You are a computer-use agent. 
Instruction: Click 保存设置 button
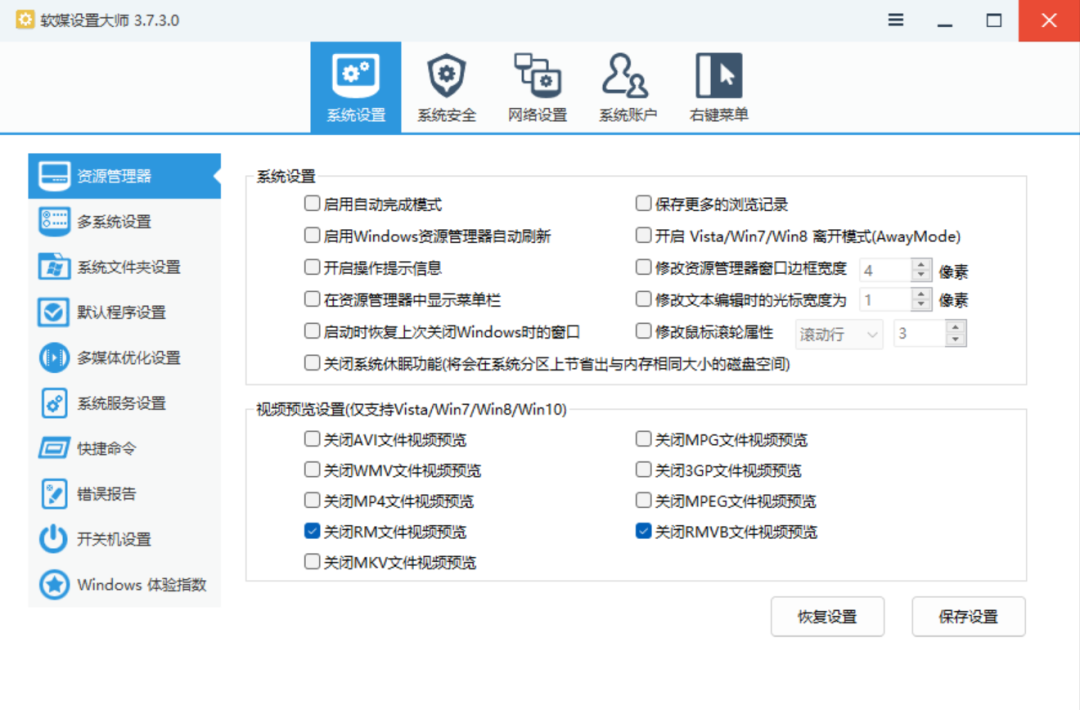tap(968, 616)
